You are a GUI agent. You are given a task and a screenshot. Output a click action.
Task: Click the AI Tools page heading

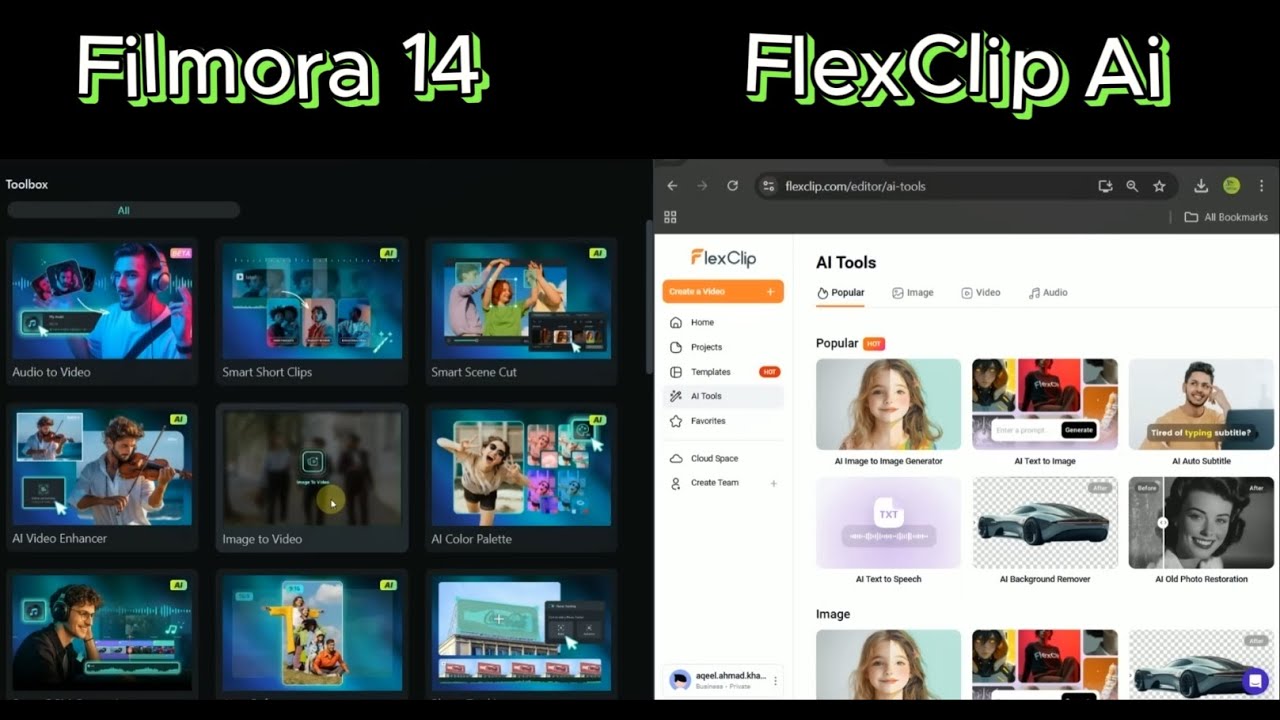pyautogui.click(x=846, y=262)
